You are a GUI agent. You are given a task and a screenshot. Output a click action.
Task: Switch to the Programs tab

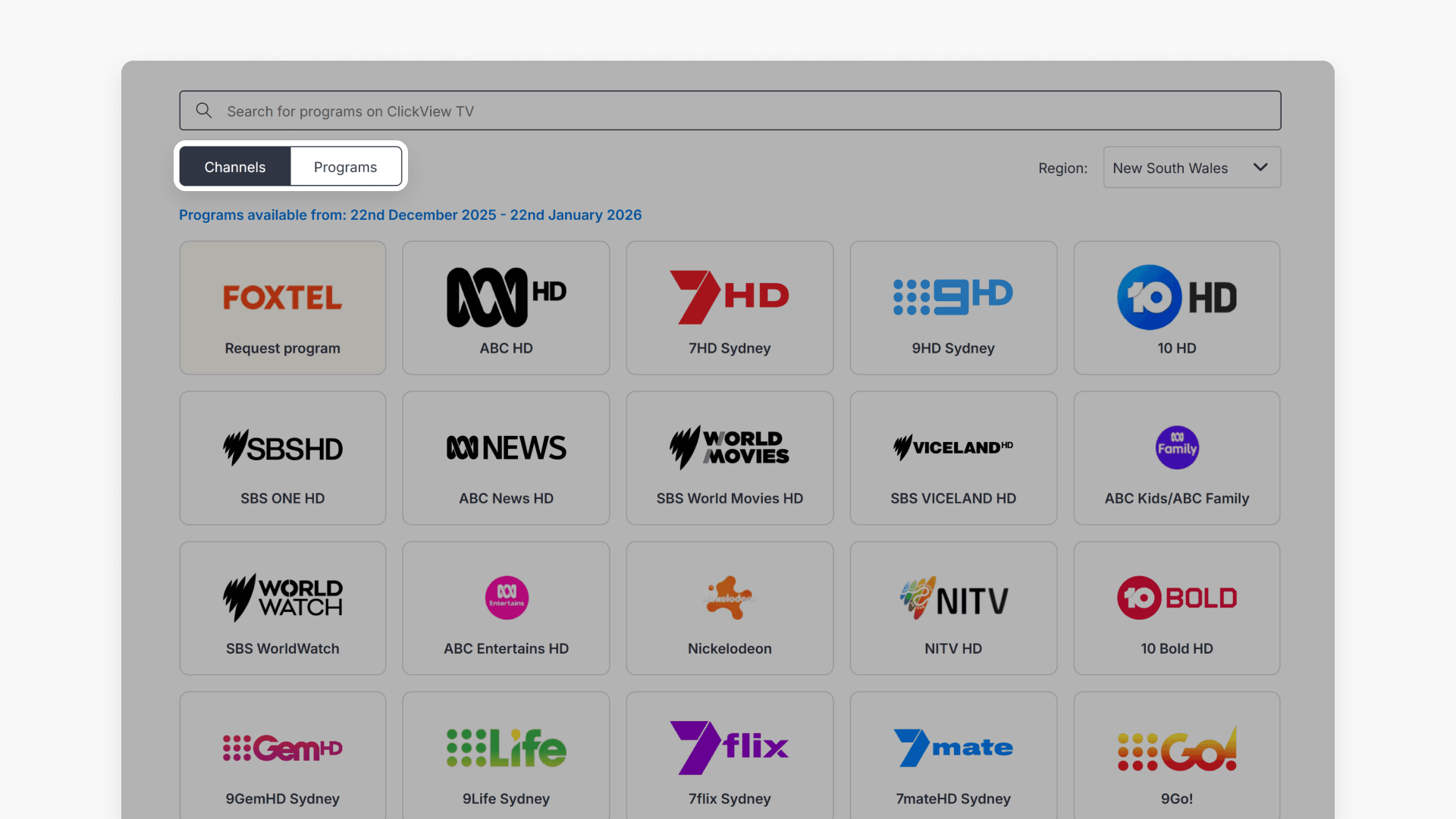(346, 167)
